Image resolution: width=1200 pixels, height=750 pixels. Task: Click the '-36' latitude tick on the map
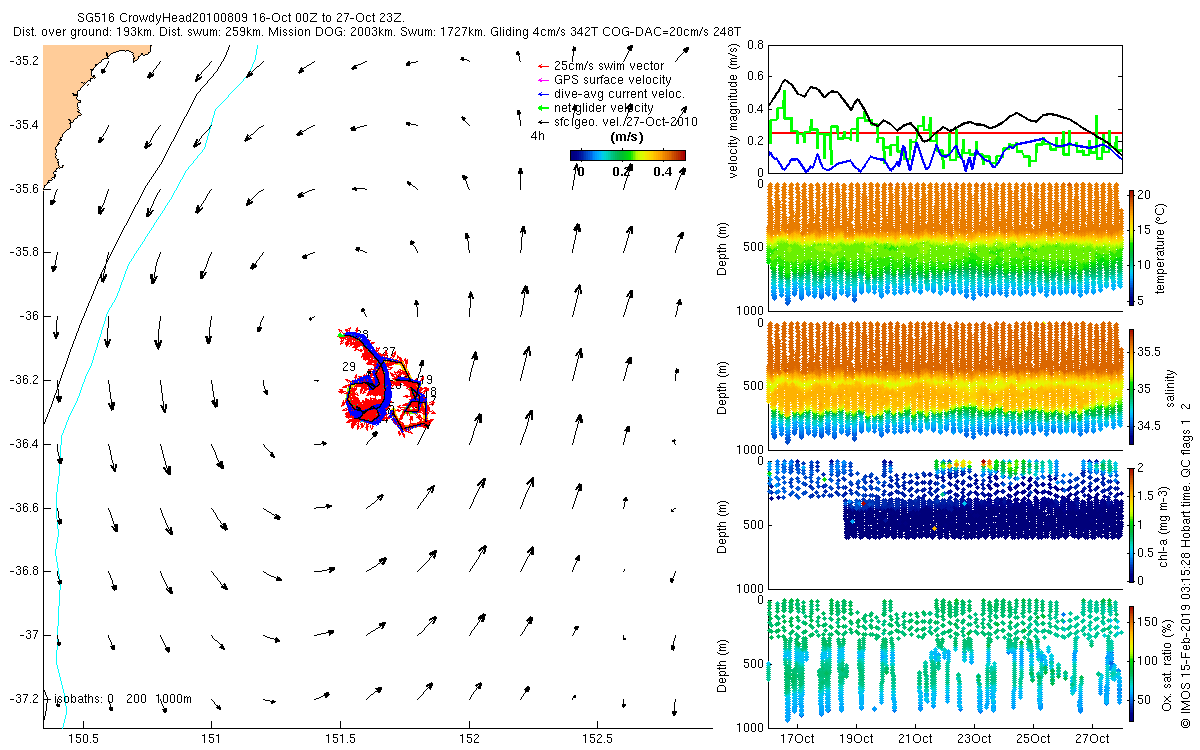[29, 316]
